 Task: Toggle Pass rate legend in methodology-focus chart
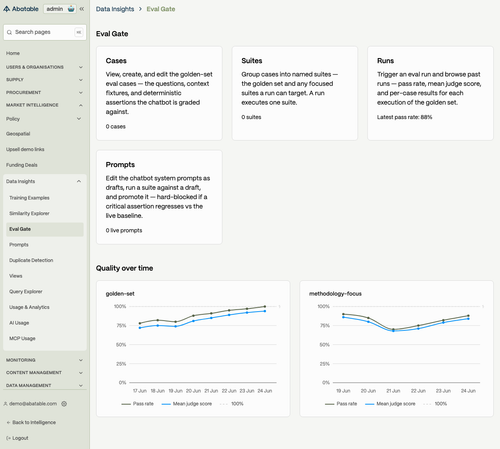[x=341, y=404]
